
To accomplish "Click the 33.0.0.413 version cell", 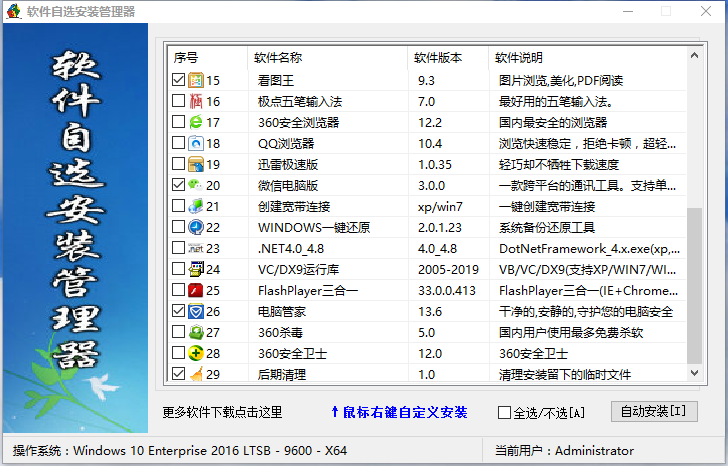I will point(447,291).
